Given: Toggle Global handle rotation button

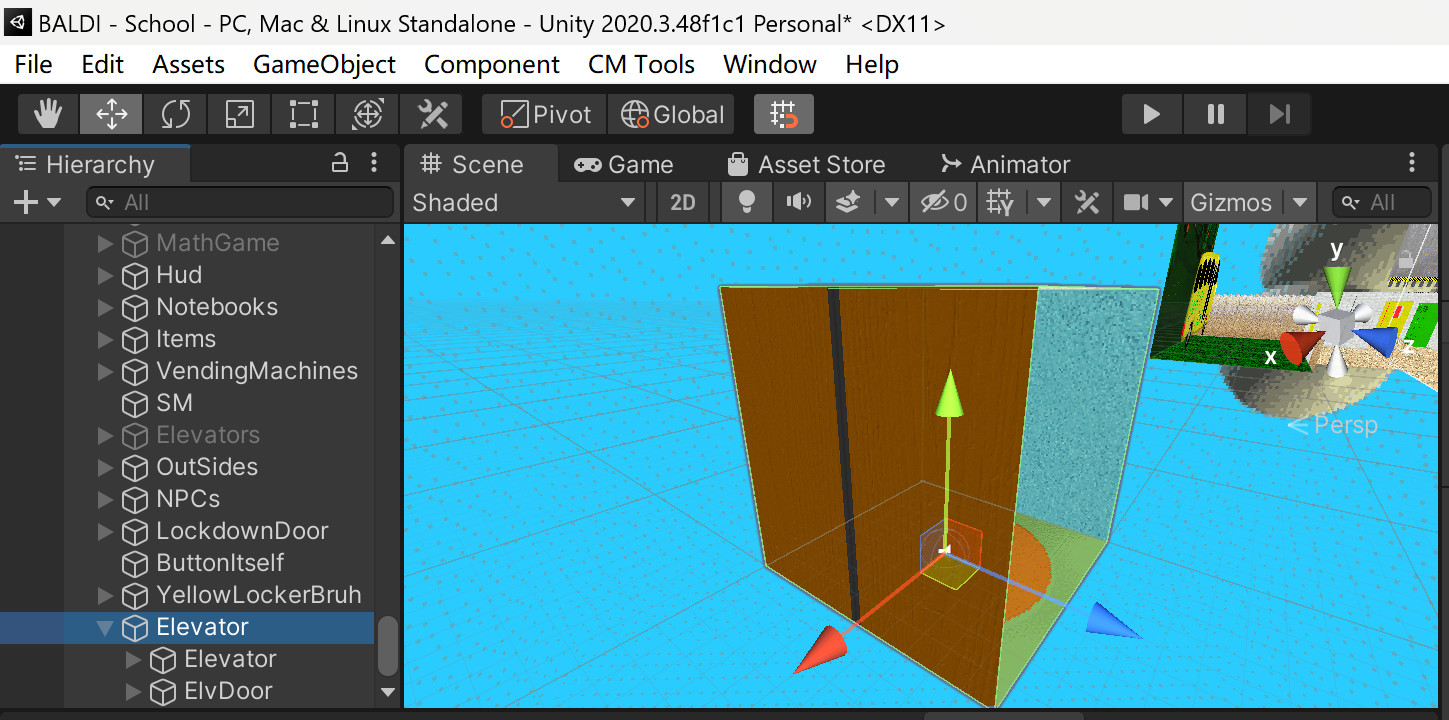Looking at the screenshot, I should [672, 114].
